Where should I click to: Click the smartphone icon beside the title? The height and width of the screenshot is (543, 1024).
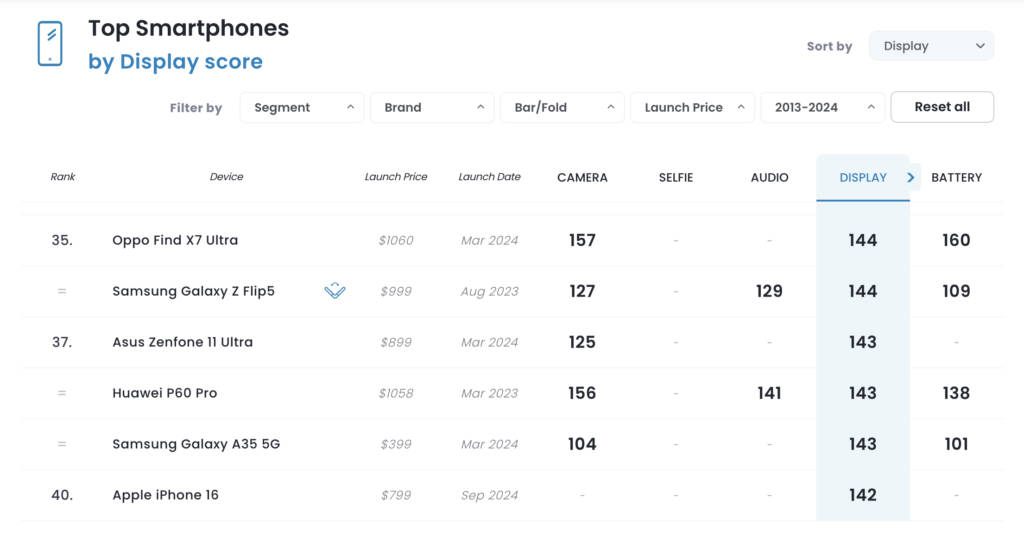point(49,44)
